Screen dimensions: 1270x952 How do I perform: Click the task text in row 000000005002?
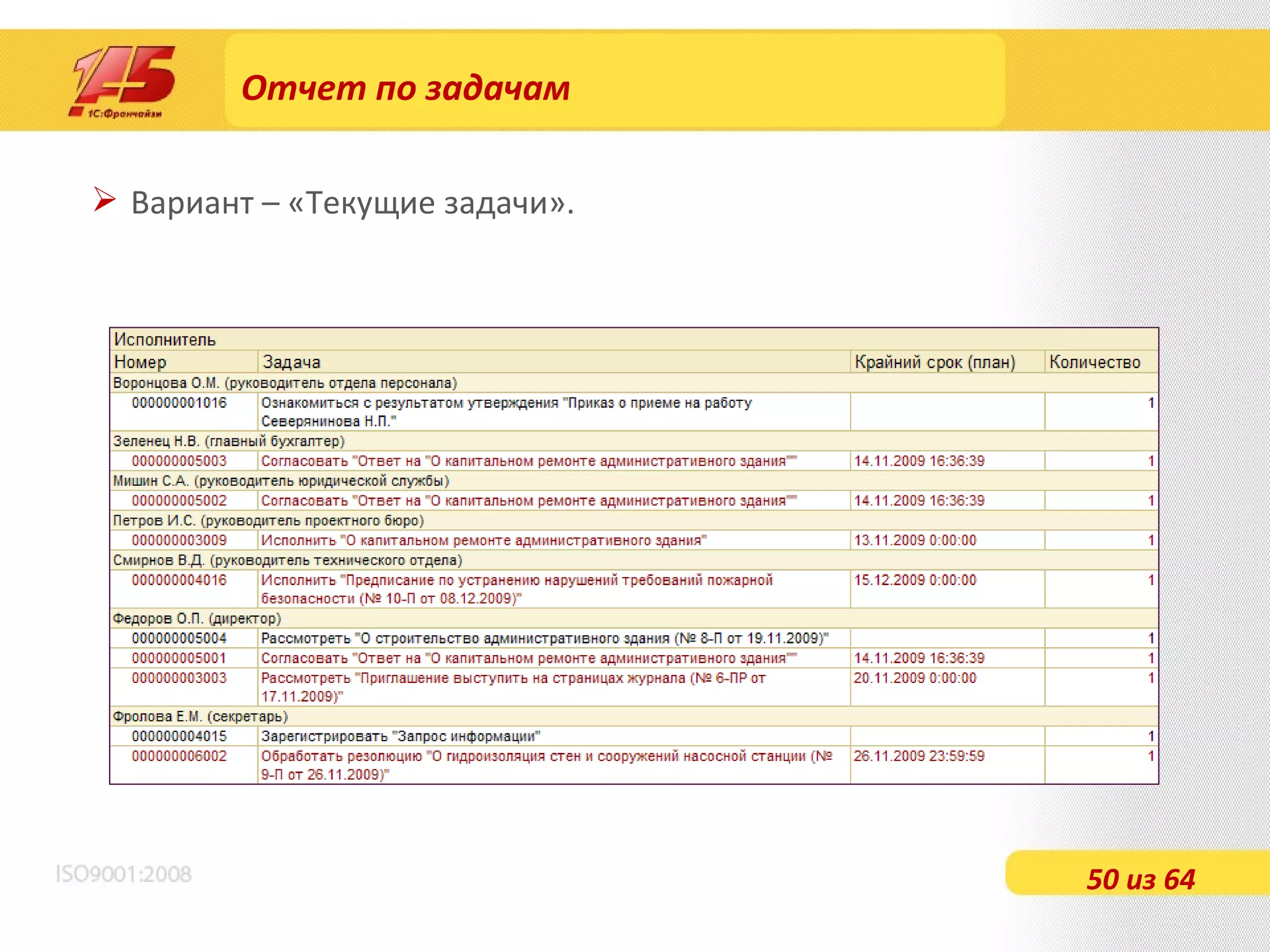pyautogui.click(x=528, y=501)
